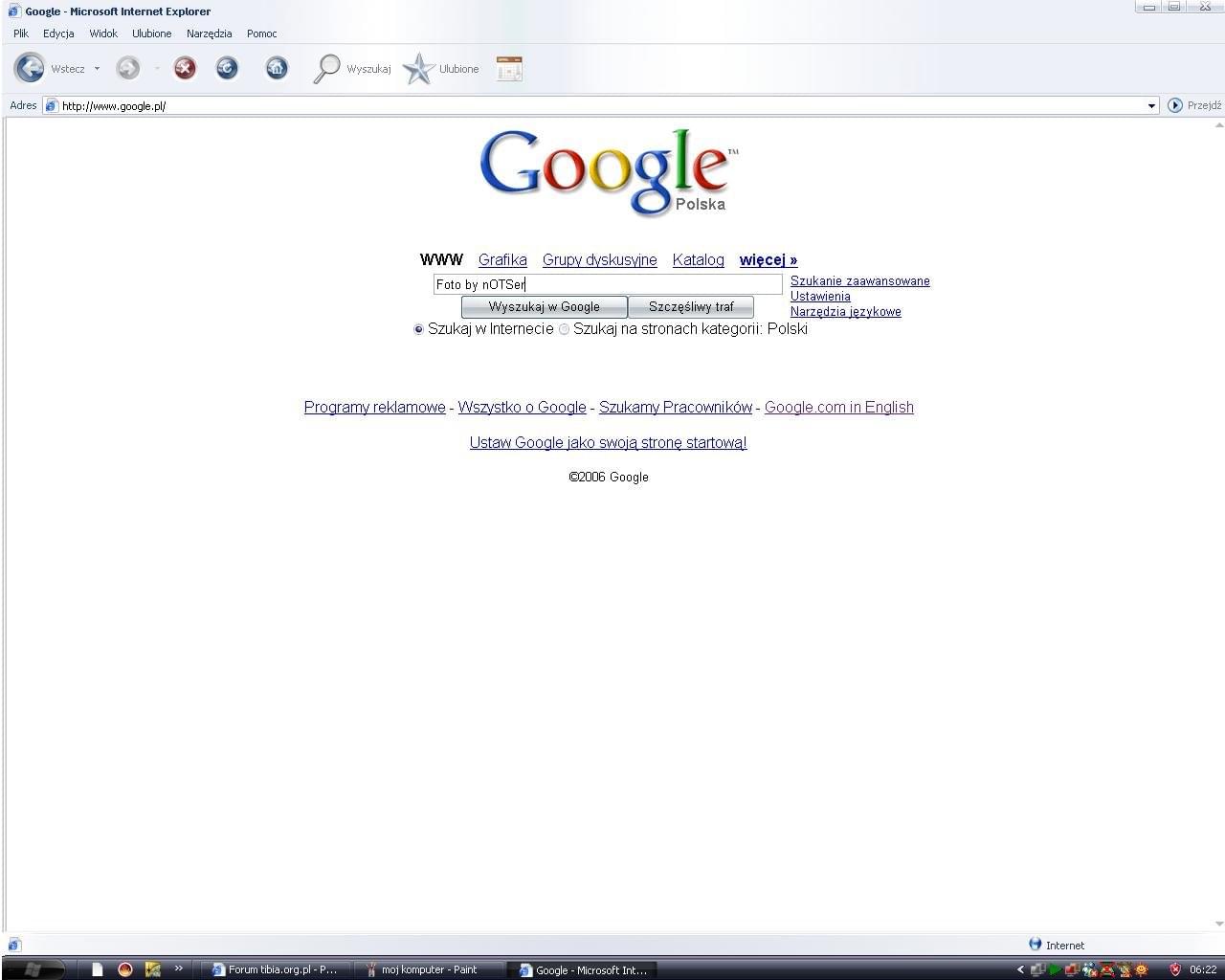This screenshot has height=980, width=1225.
Task: Open the Pomoc menu
Action: click(262, 33)
